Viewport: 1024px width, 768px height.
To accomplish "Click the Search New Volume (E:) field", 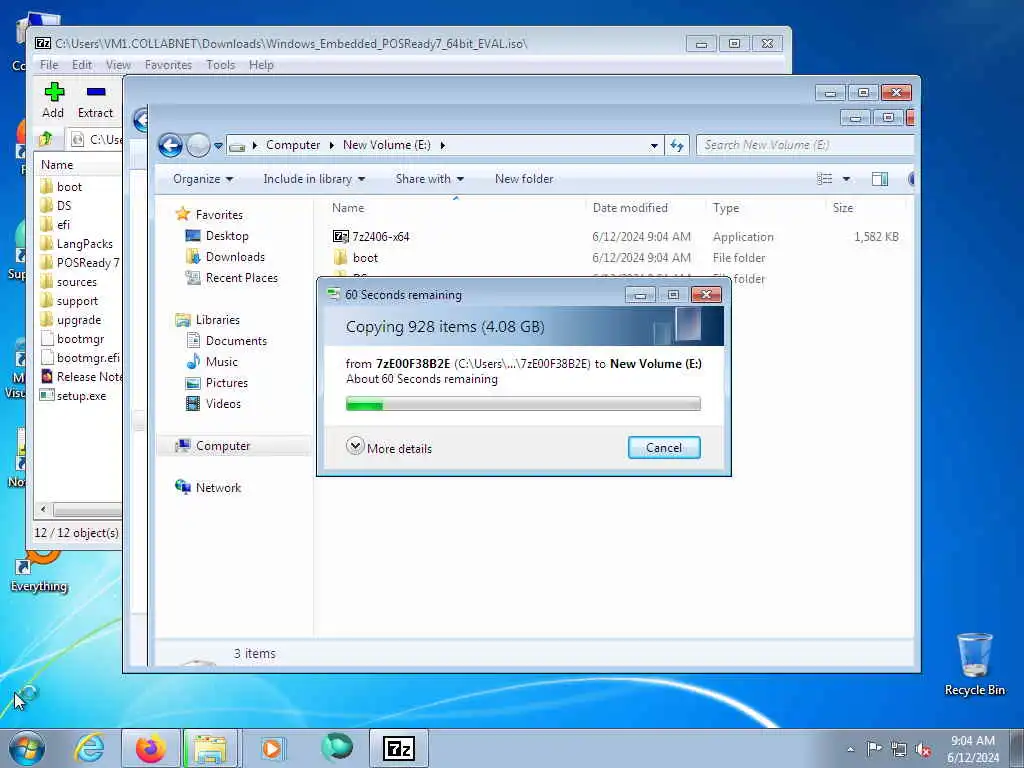I will 805,145.
